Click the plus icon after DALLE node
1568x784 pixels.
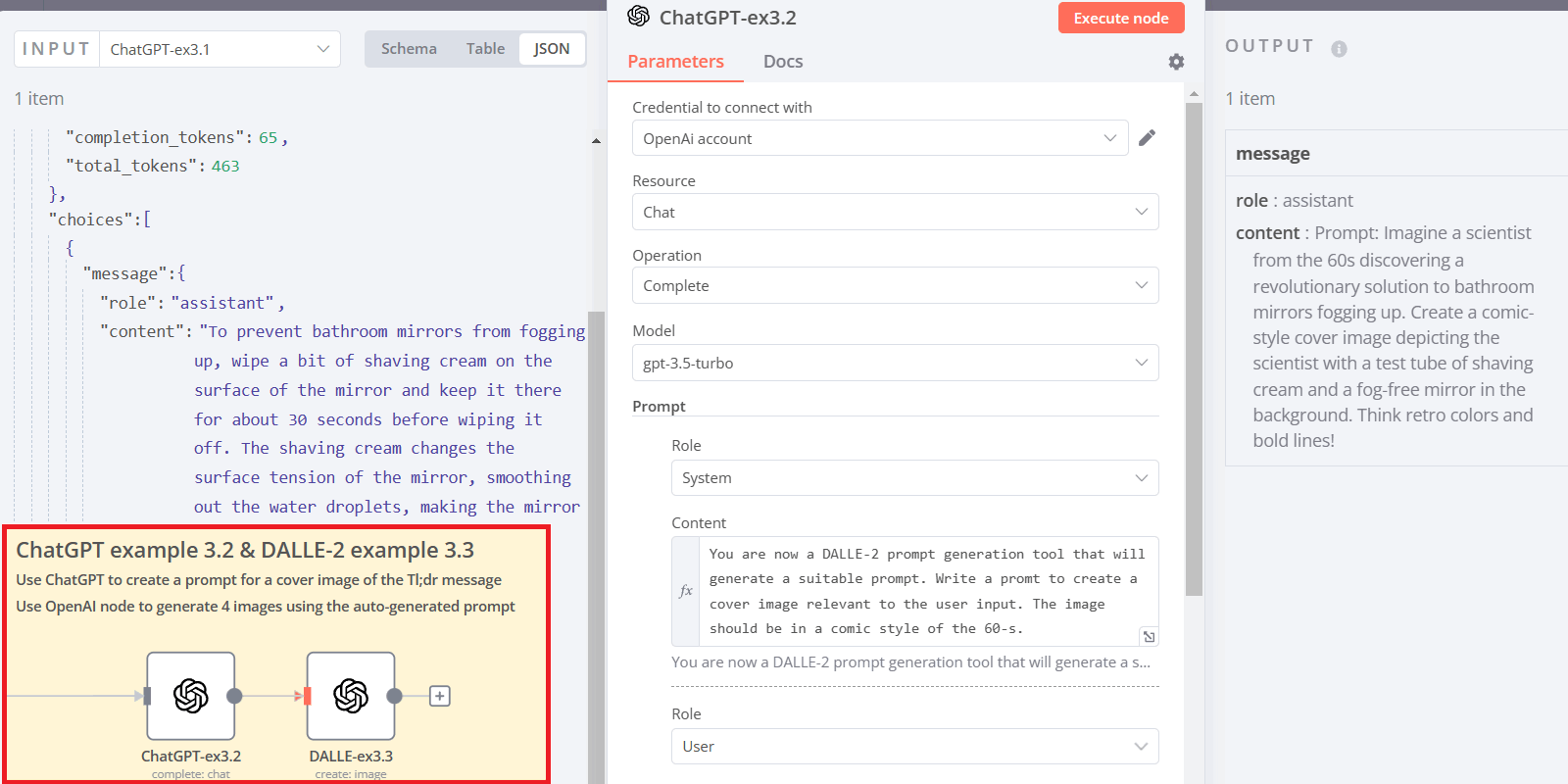[x=440, y=696]
